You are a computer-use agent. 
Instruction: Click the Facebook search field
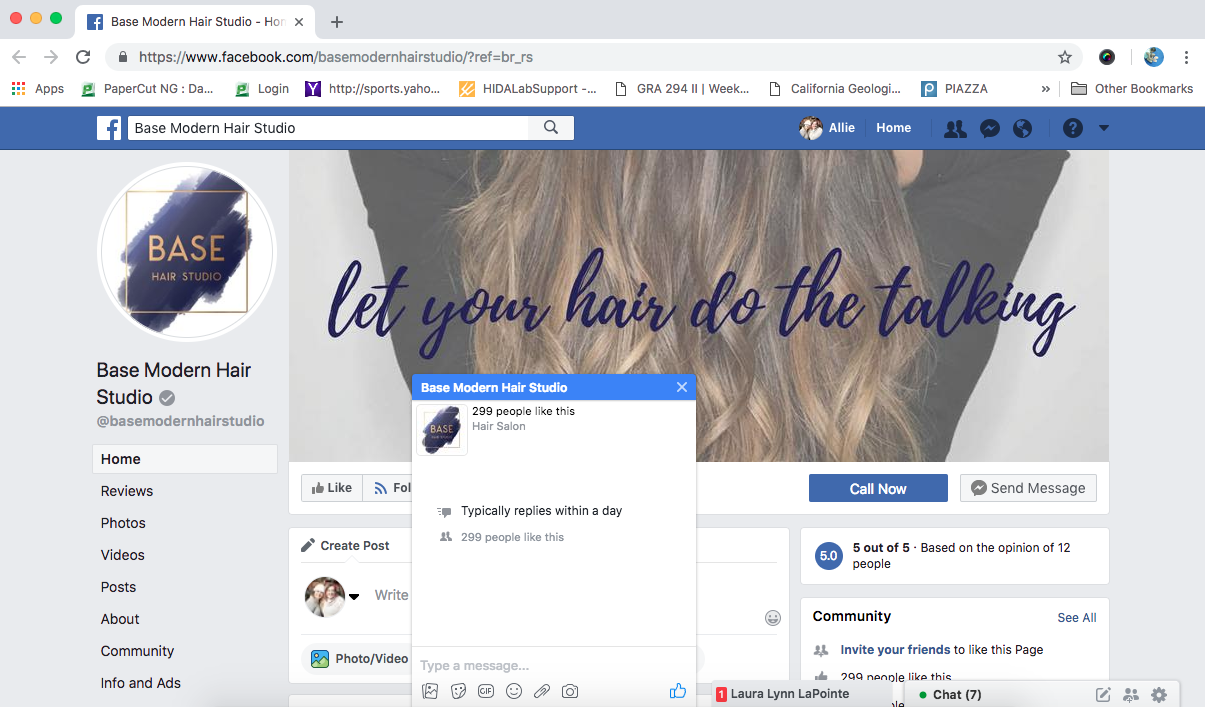point(328,128)
